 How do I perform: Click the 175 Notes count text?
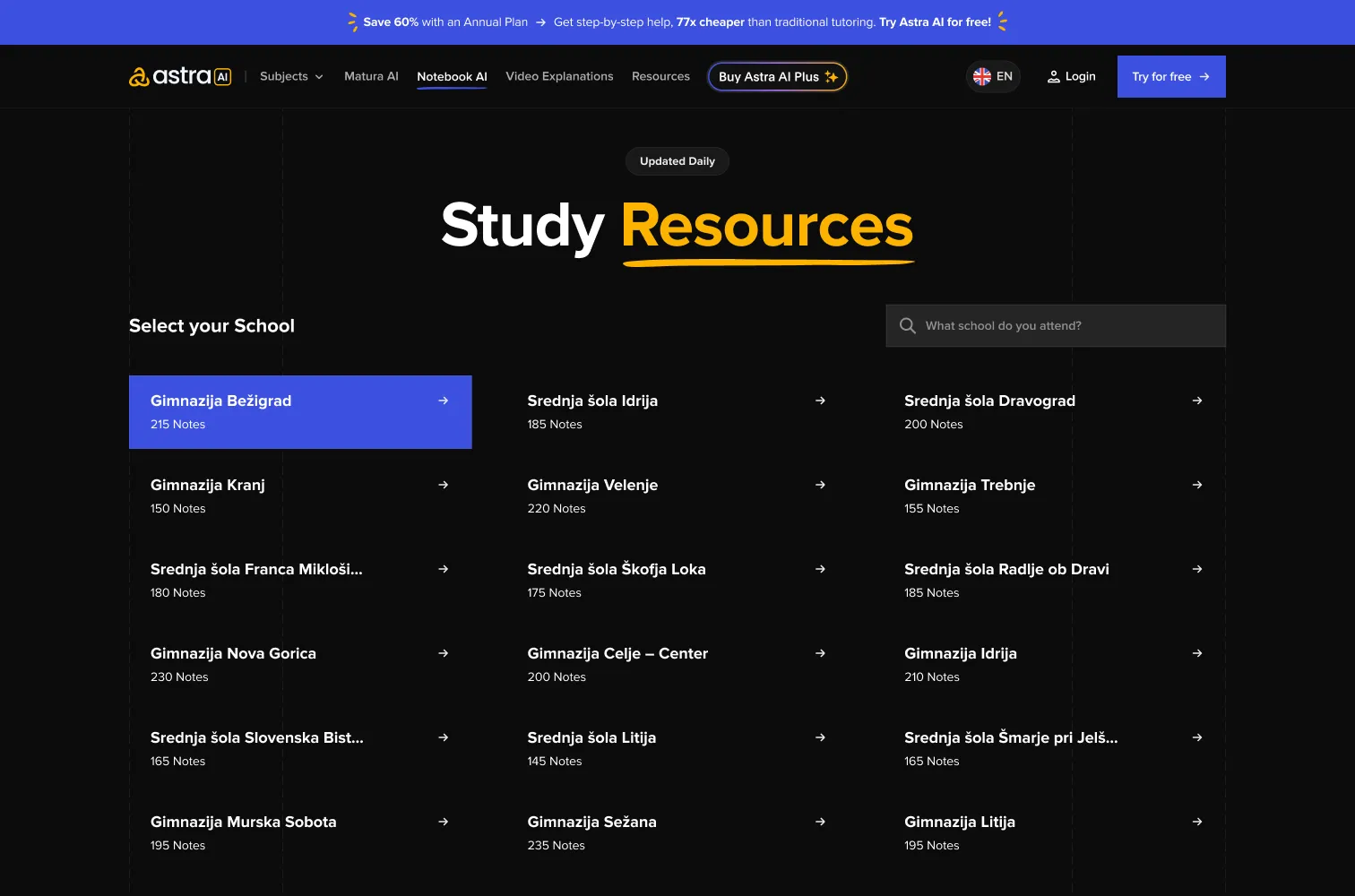555,593
